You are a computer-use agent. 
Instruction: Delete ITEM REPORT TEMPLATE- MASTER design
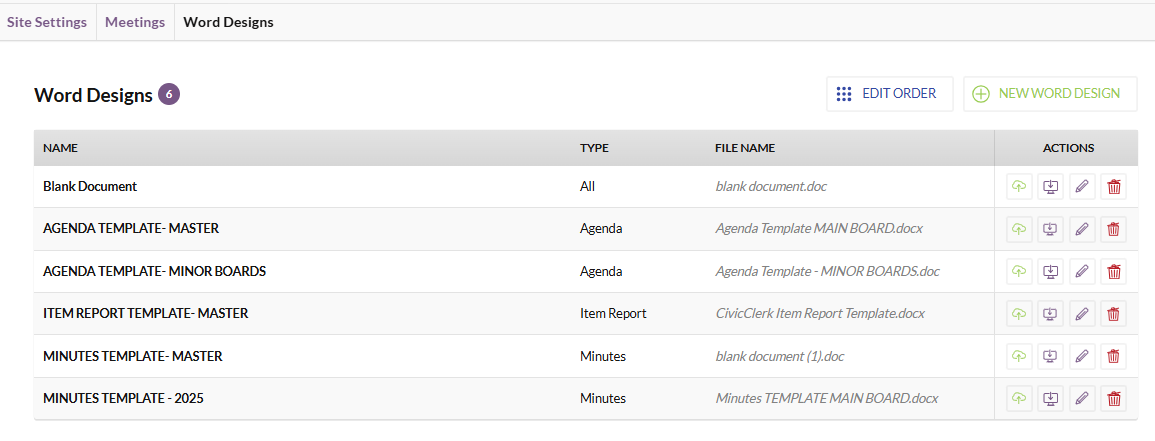tap(1114, 314)
